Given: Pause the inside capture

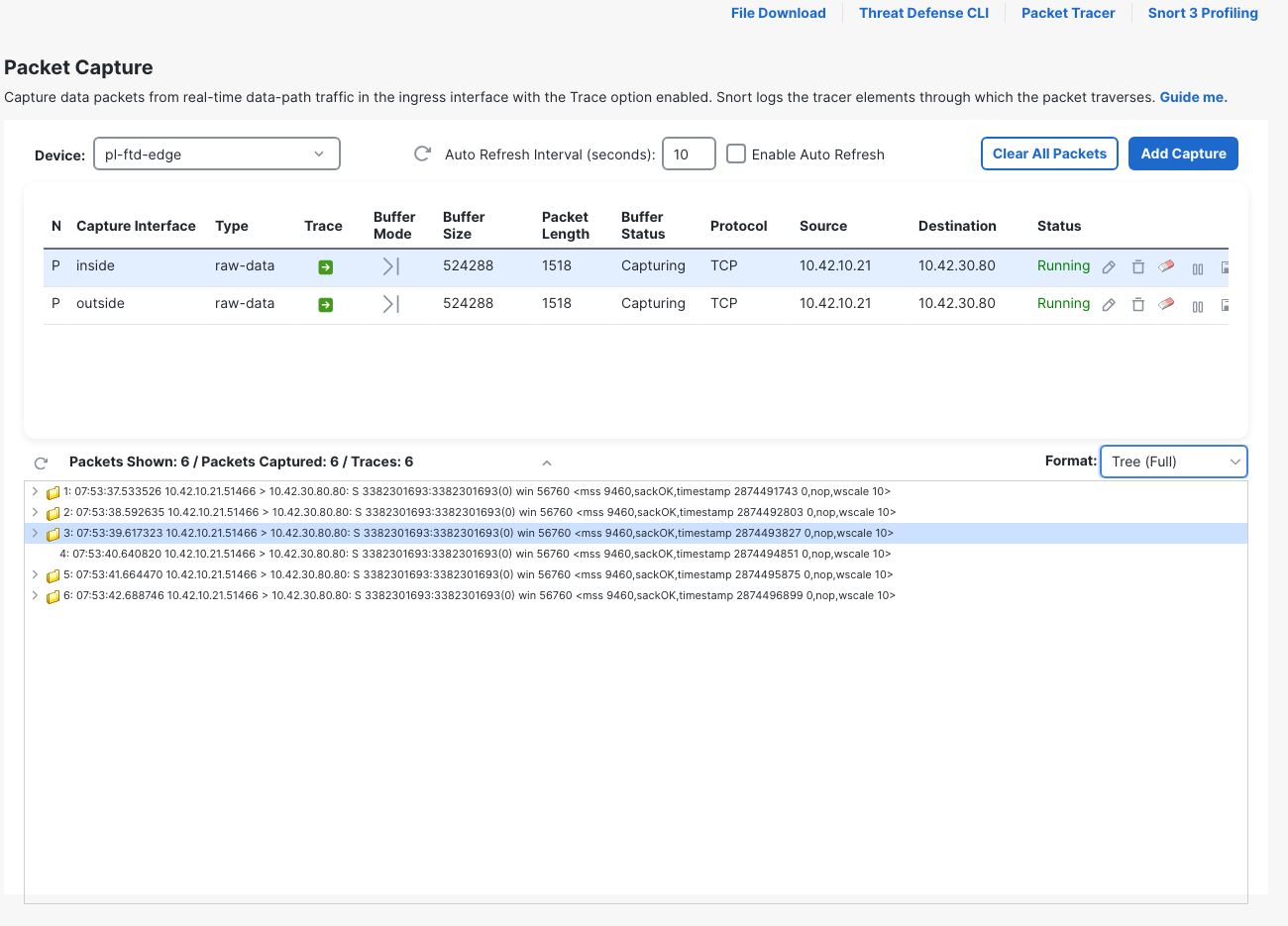Looking at the screenshot, I should coord(1198,268).
